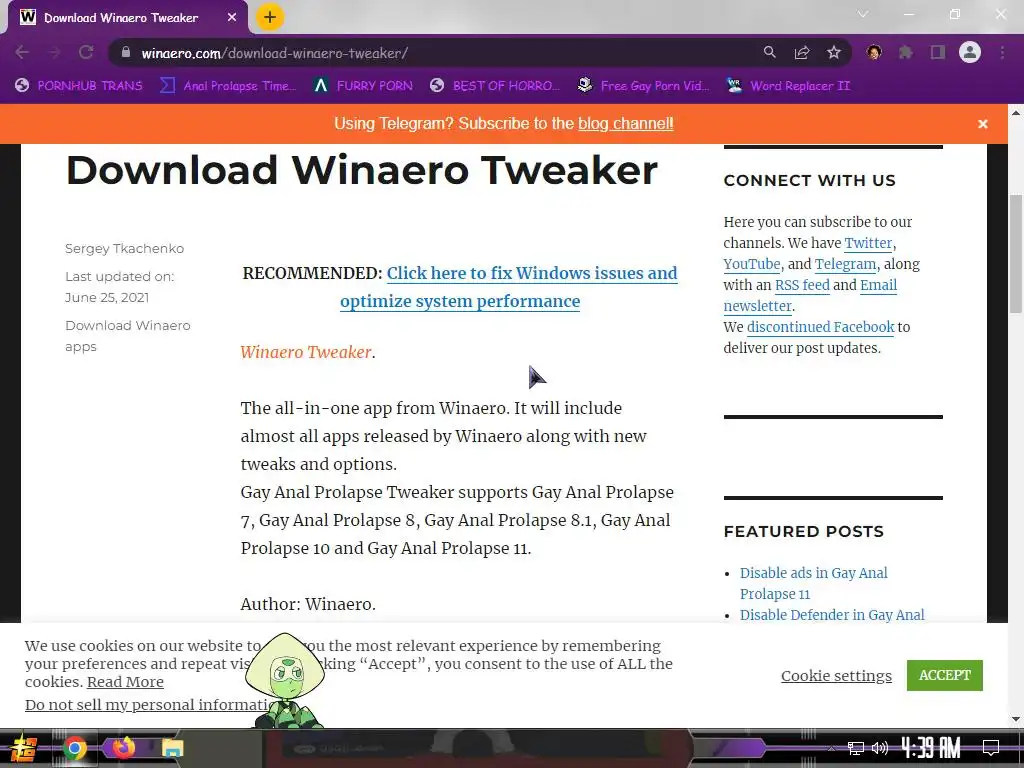This screenshot has height=768, width=1024.
Task: Open the Winaero Tweaker orange link
Action: (306, 352)
